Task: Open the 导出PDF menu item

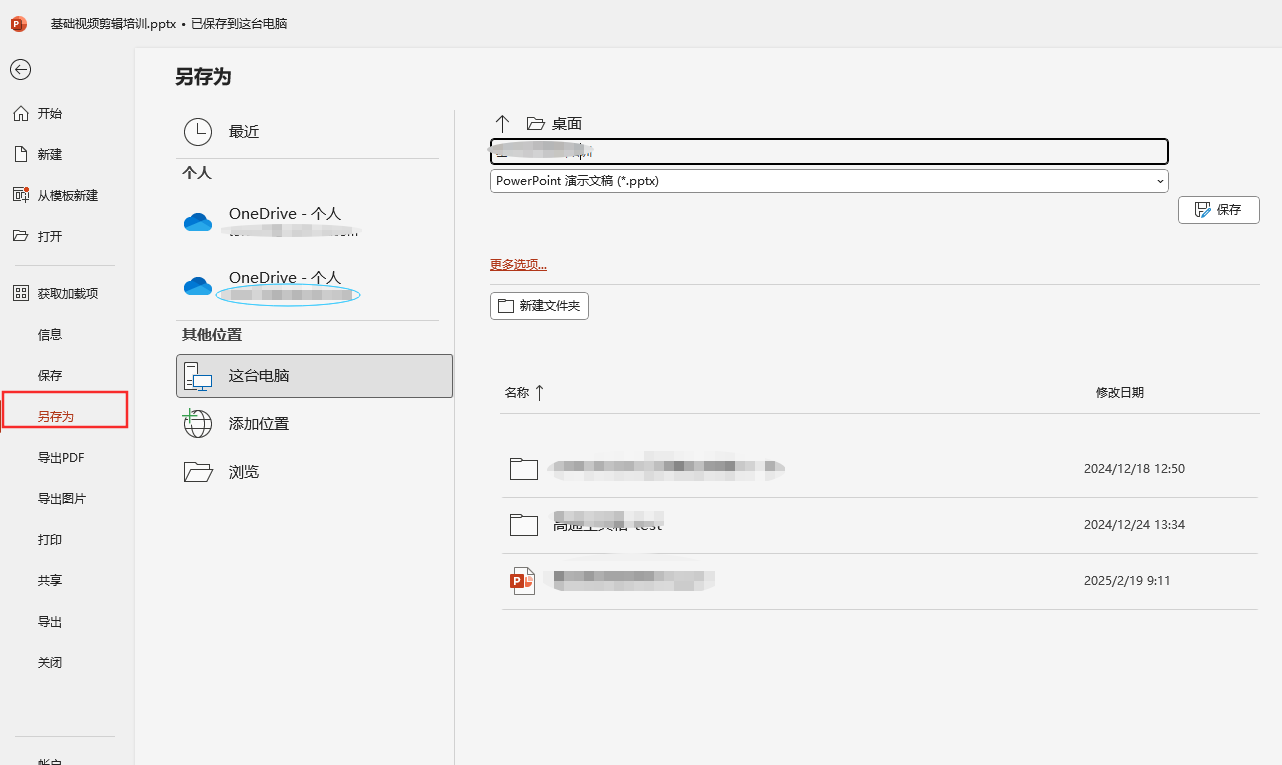Action: (x=61, y=458)
